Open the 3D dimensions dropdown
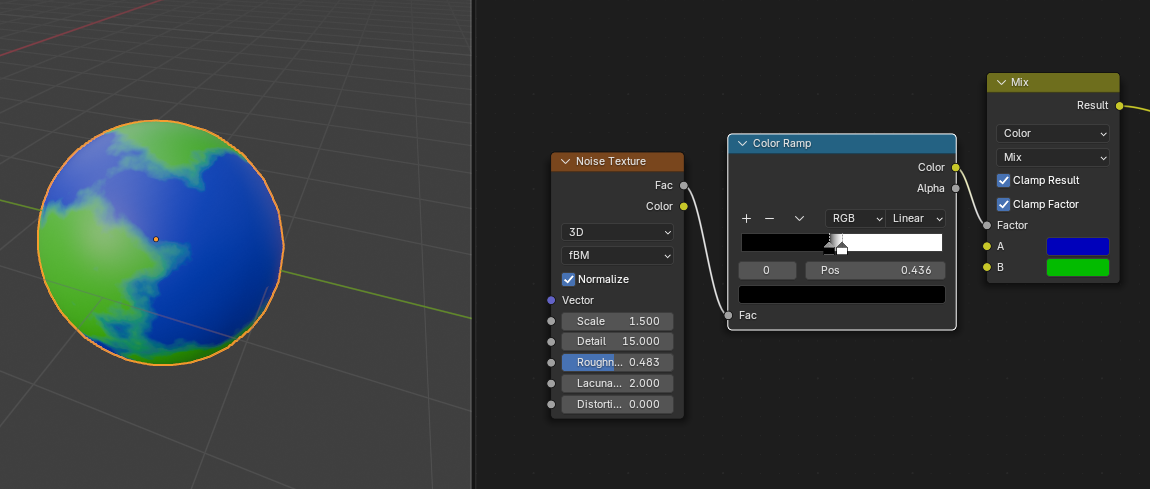The image size is (1150, 489). (x=617, y=232)
